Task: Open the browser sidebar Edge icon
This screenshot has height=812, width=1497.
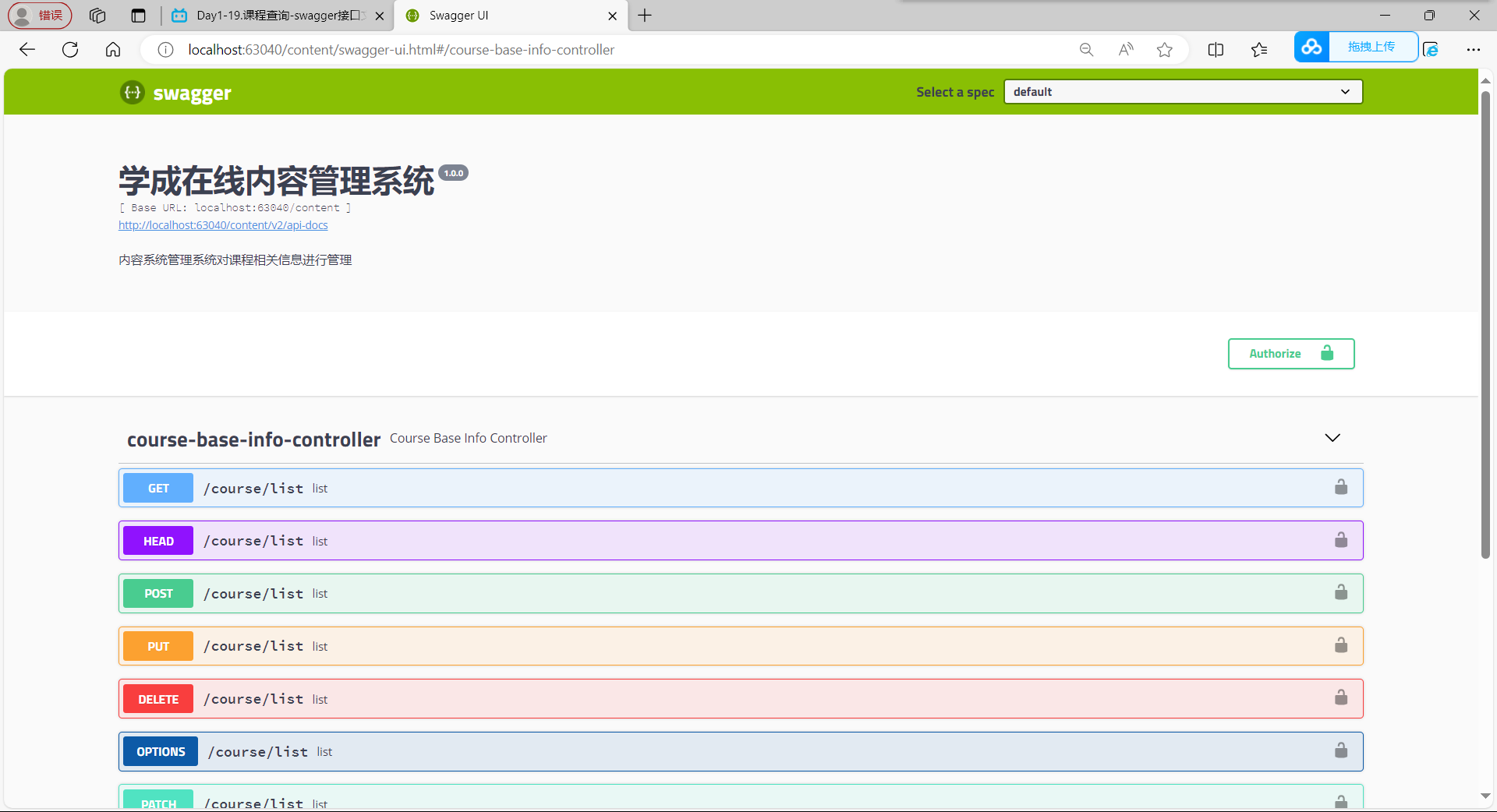Action: [x=1431, y=50]
